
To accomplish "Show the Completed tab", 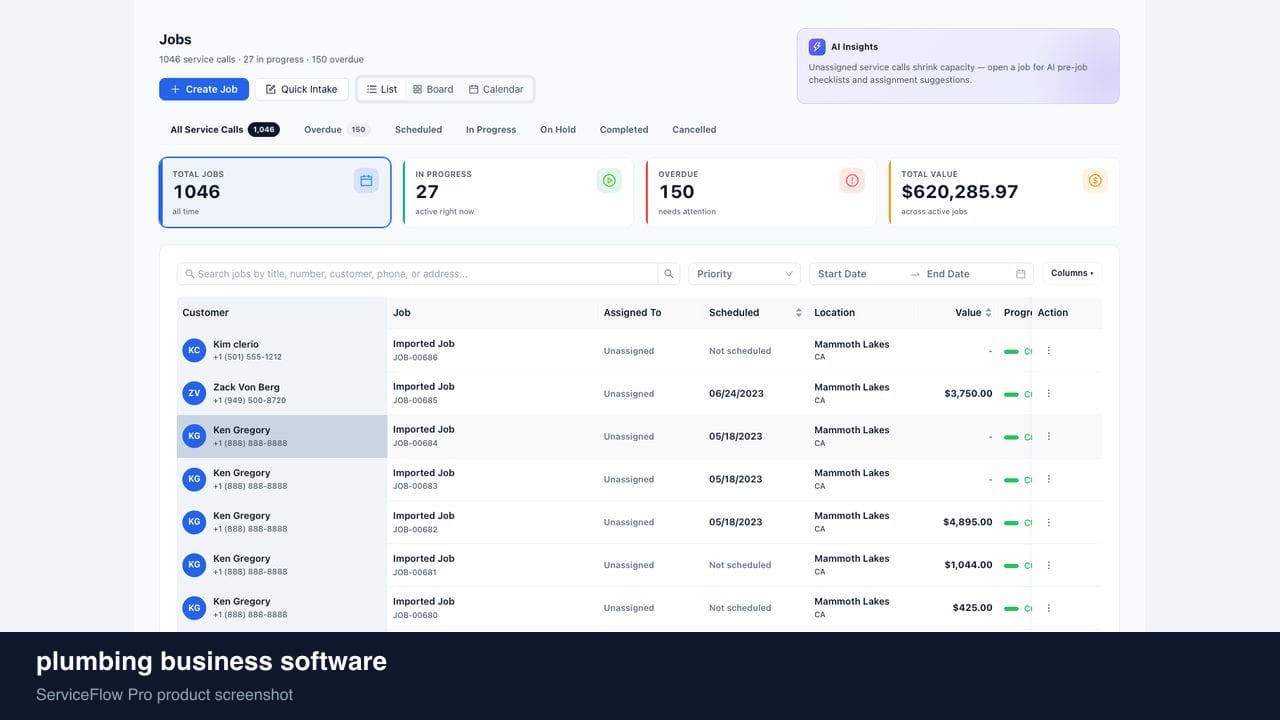I will pyautogui.click(x=624, y=130).
